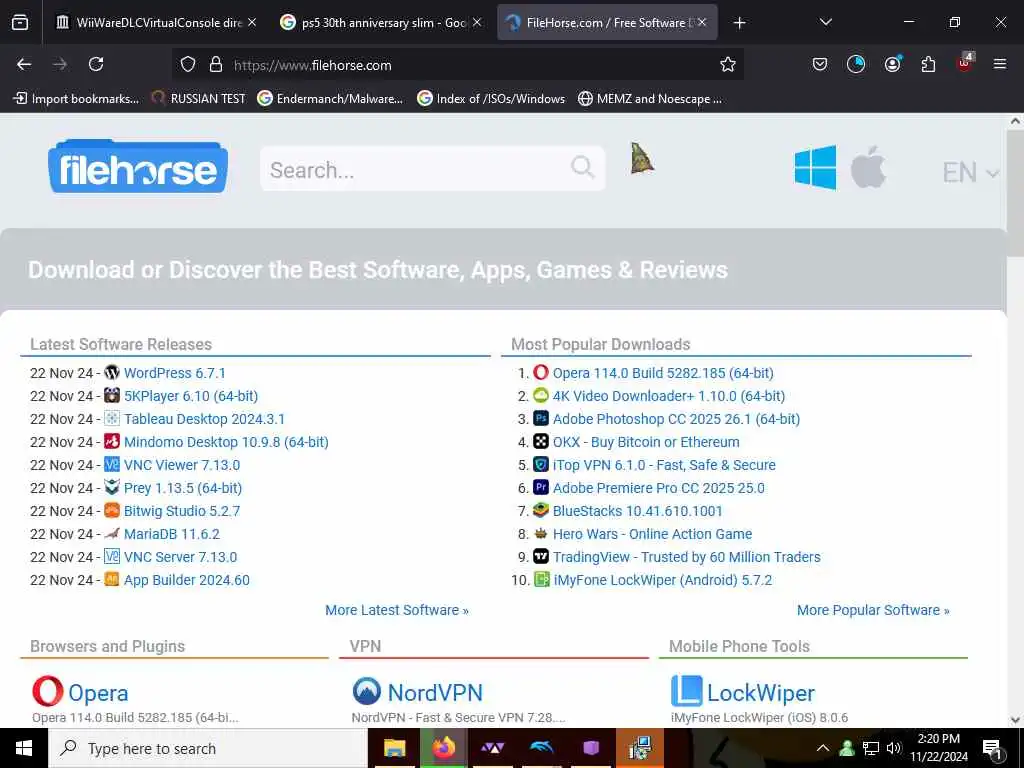Open the Firefox View icon

(x=20, y=22)
